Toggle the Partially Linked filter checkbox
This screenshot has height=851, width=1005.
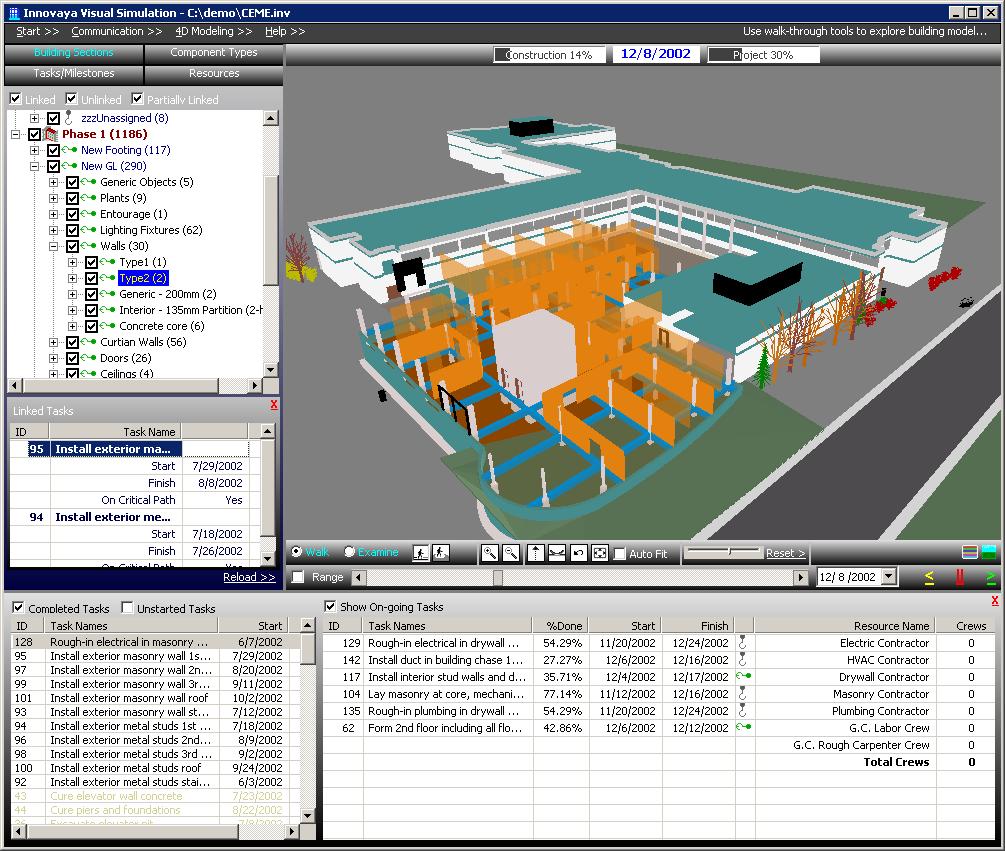coord(137,99)
